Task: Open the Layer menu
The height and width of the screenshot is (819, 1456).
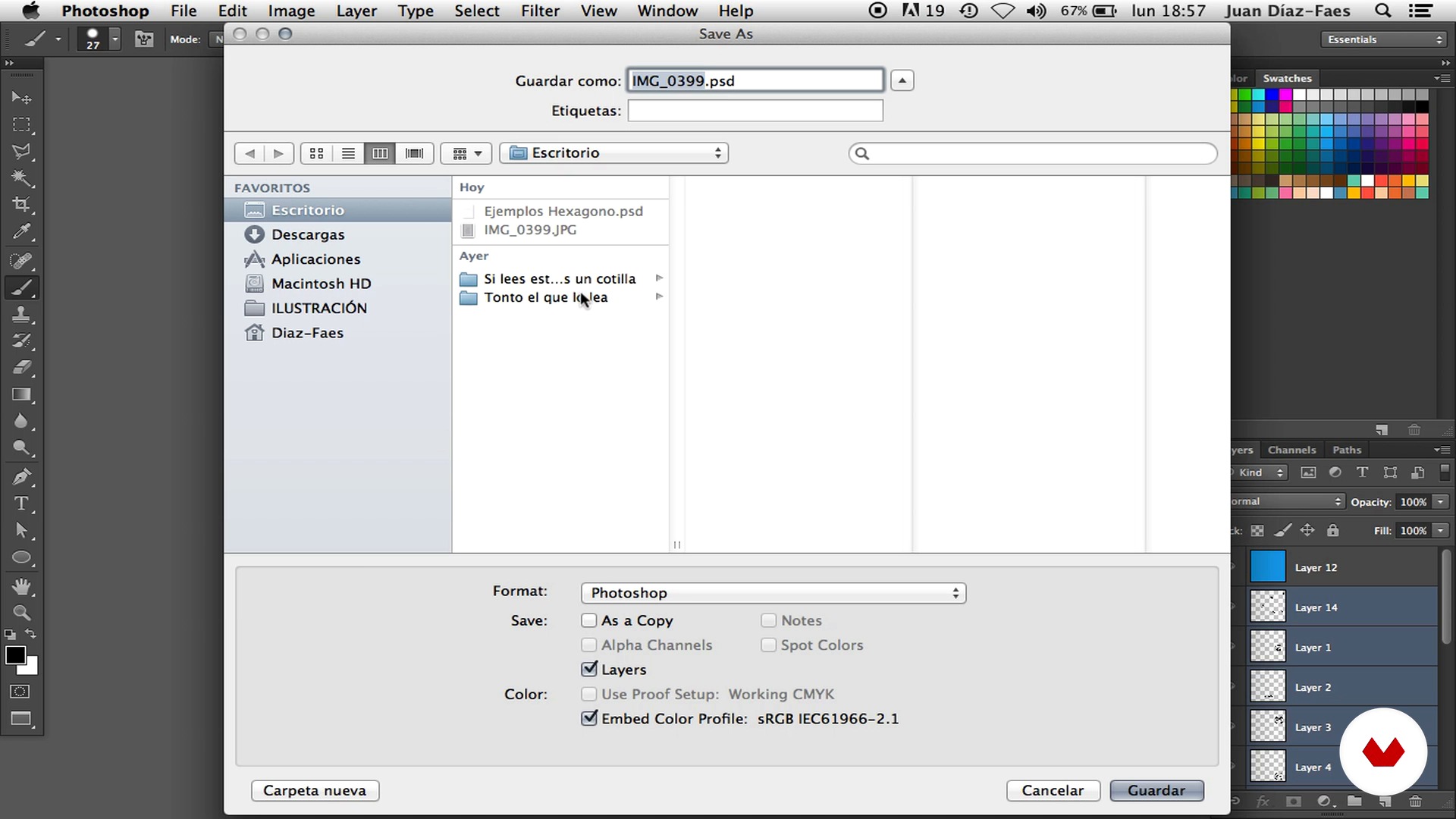Action: 356,11
